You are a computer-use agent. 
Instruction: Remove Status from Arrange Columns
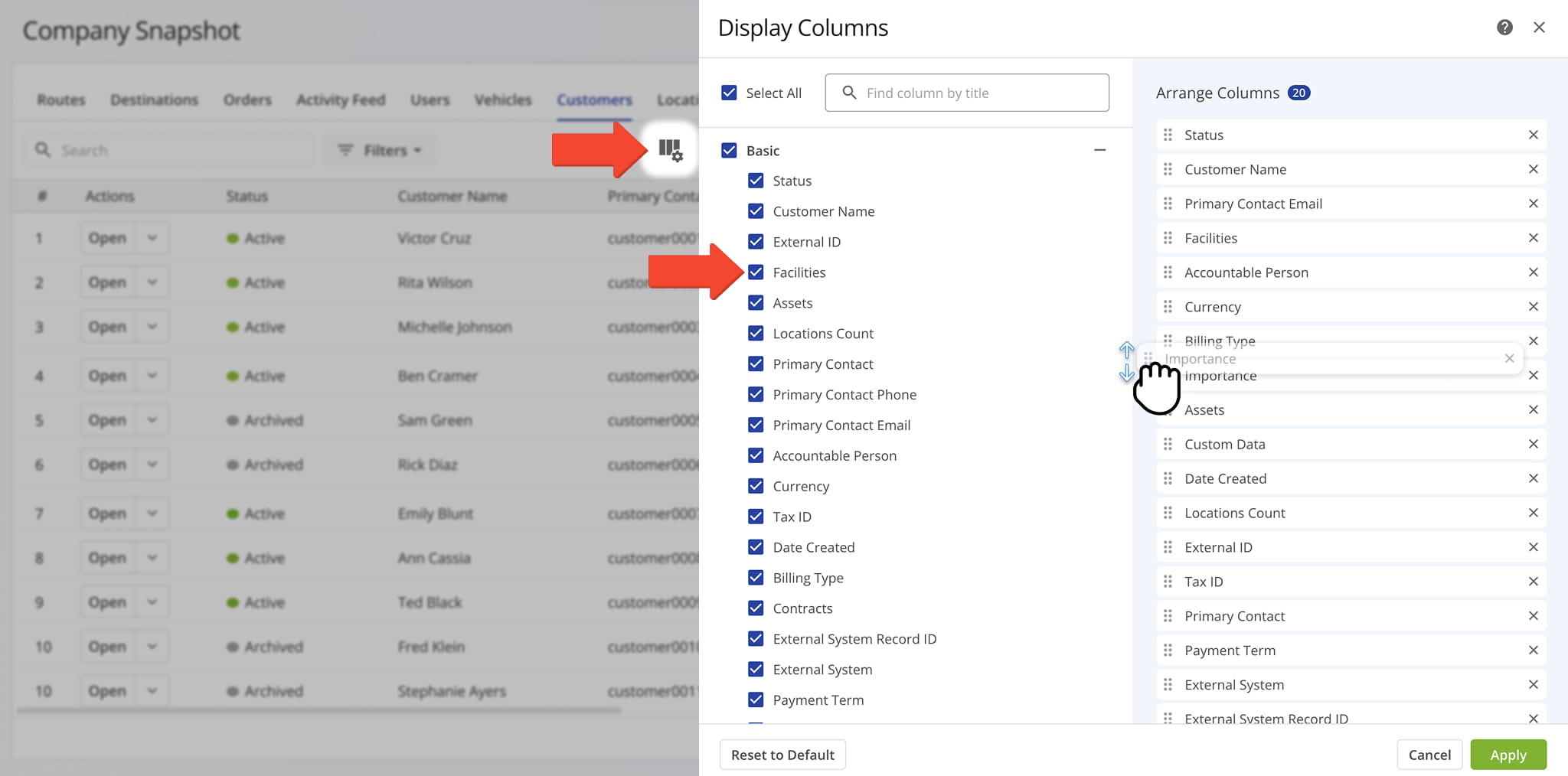pyautogui.click(x=1533, y=135)
